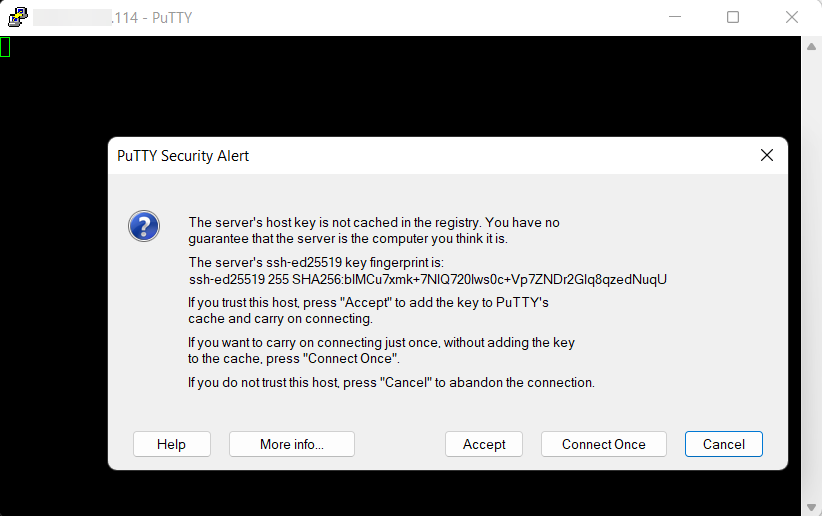Viewport: 822px width, 516px height.
Task: Cancel the connection
Action: click(x=723, y=444)
